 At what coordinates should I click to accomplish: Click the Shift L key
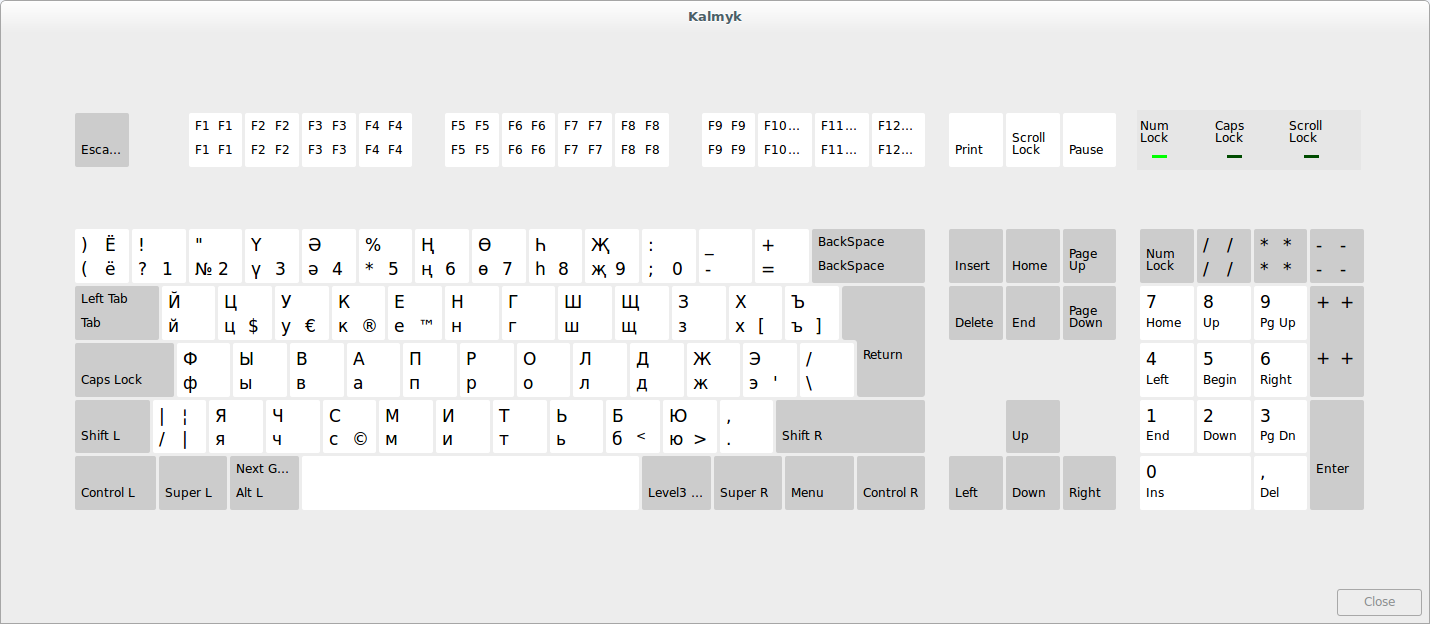pyautogui.click(x=112, y=427)
